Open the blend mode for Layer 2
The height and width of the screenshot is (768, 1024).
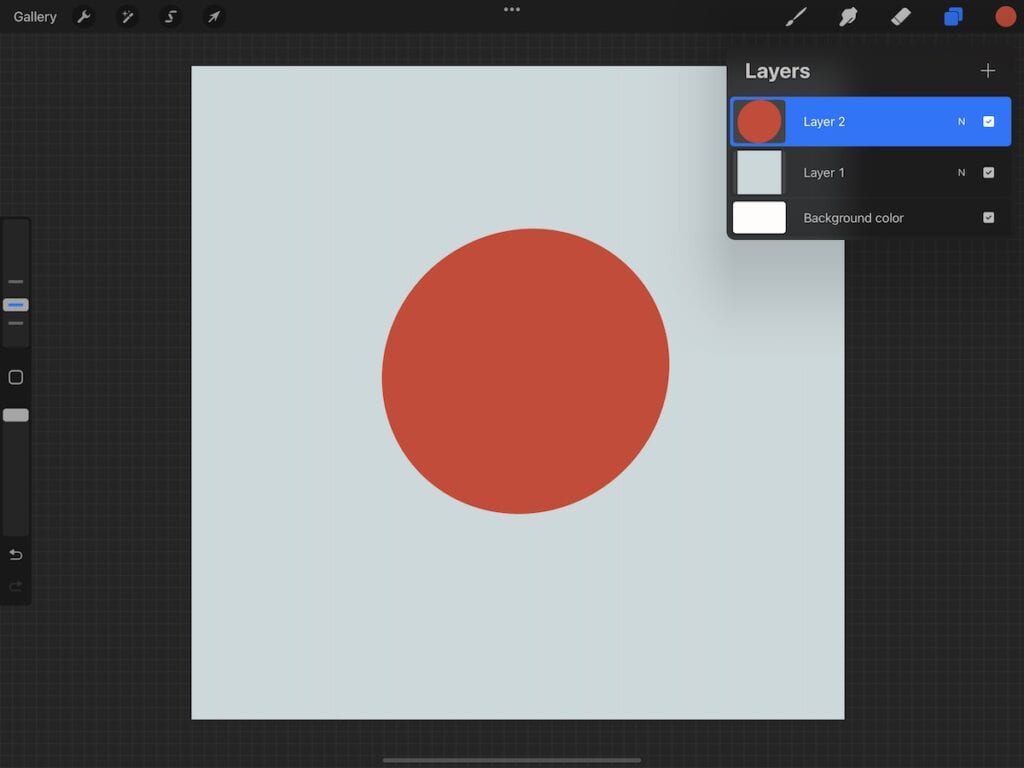961,121
